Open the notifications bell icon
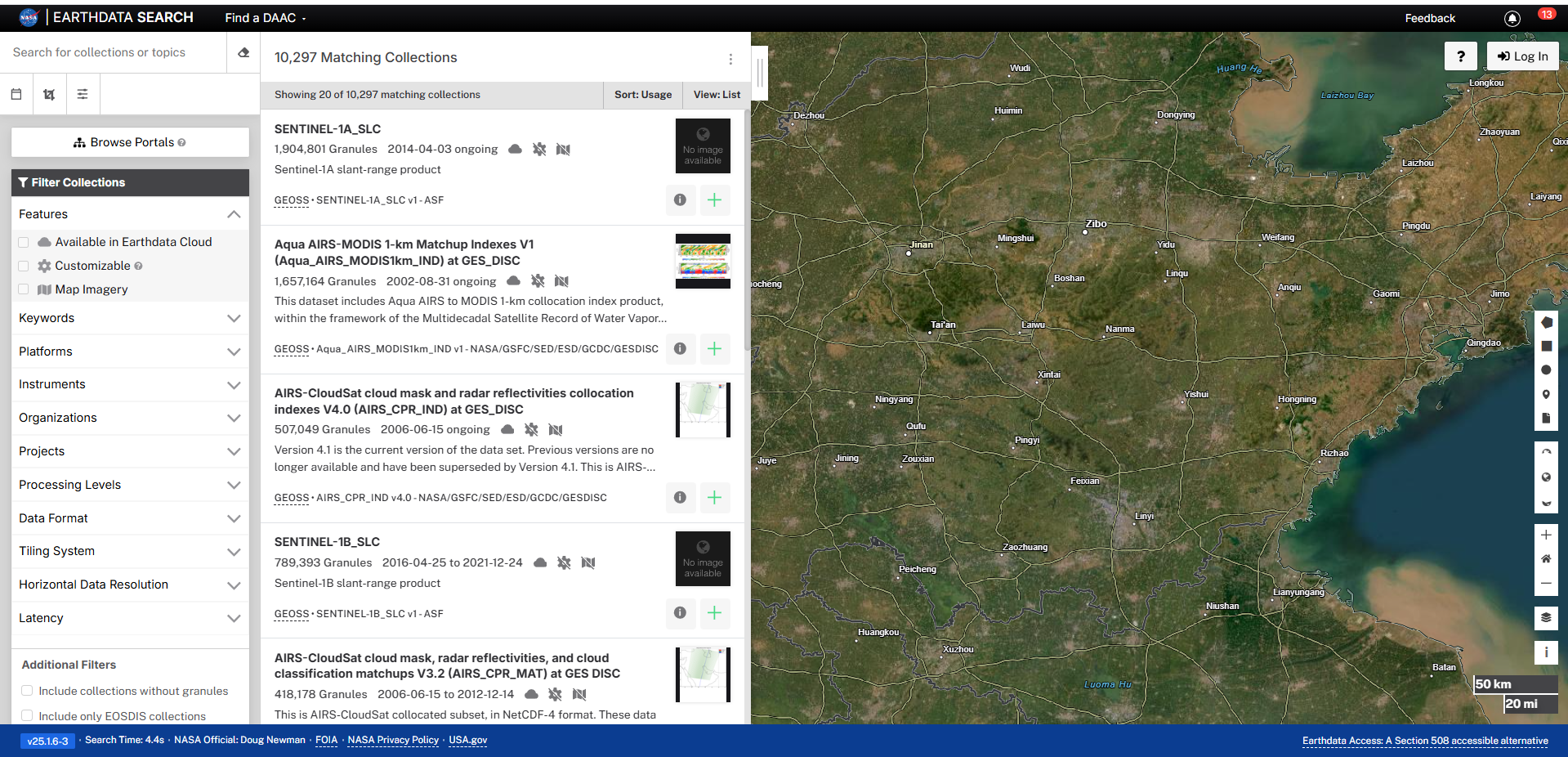Image resolution: width=1568 pixels, height=757 pixels. pos(1512,18)
